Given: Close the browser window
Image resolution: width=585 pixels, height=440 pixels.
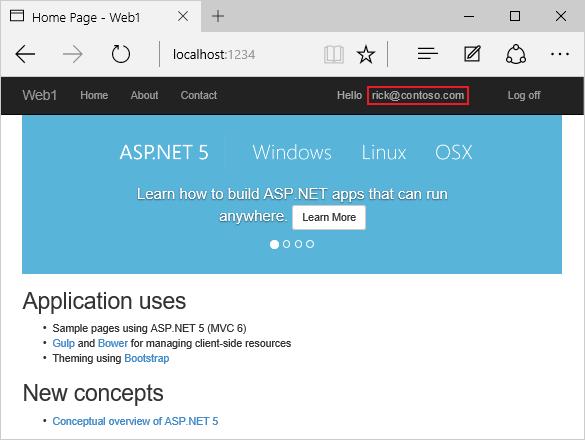Looking at the screenshot, I should click(x=561, y=16).
